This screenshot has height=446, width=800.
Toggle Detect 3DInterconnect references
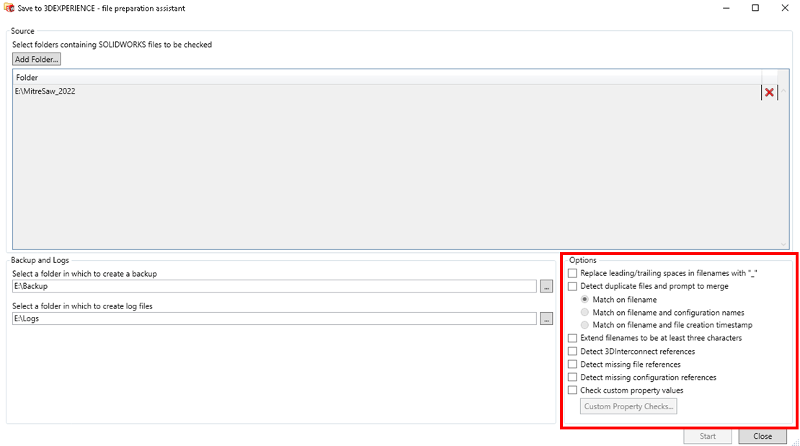pyautogui.click(x=572, y=352)
